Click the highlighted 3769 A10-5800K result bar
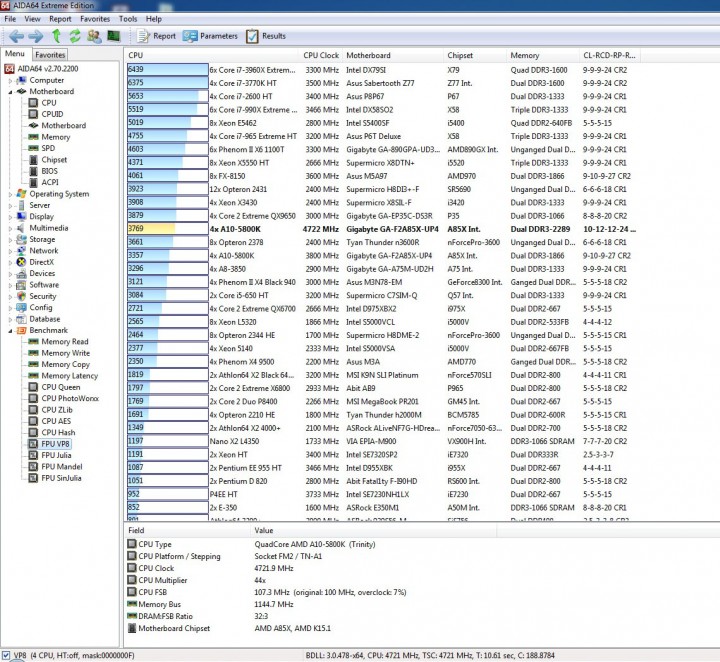Screen dimensions: 720x662 point(168,229)
